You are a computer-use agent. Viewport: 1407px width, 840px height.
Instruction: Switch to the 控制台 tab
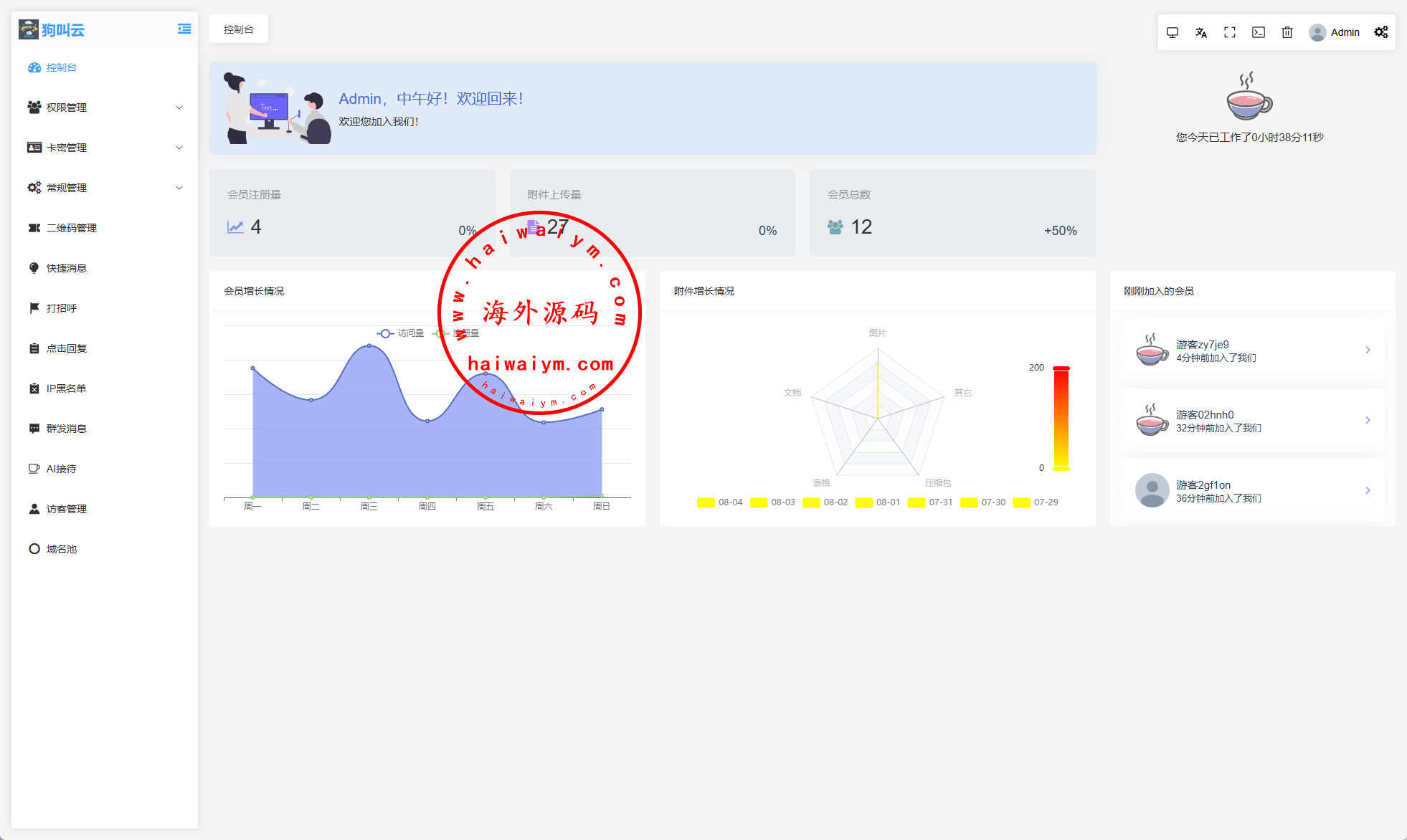(239, 29)
